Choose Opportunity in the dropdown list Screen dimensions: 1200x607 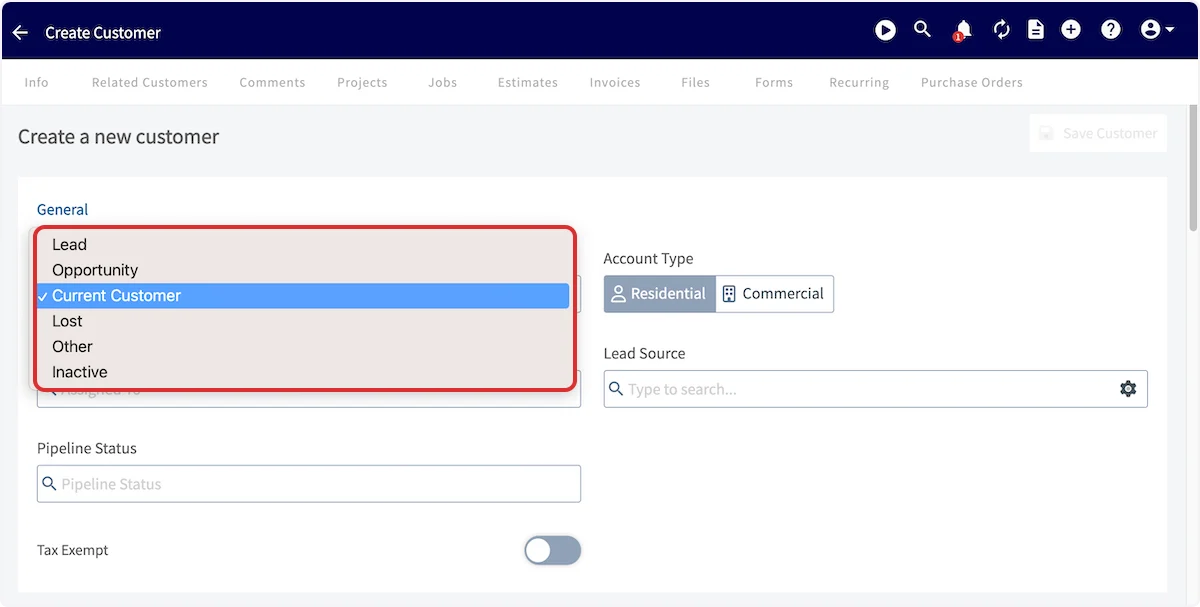coord(303,270)
